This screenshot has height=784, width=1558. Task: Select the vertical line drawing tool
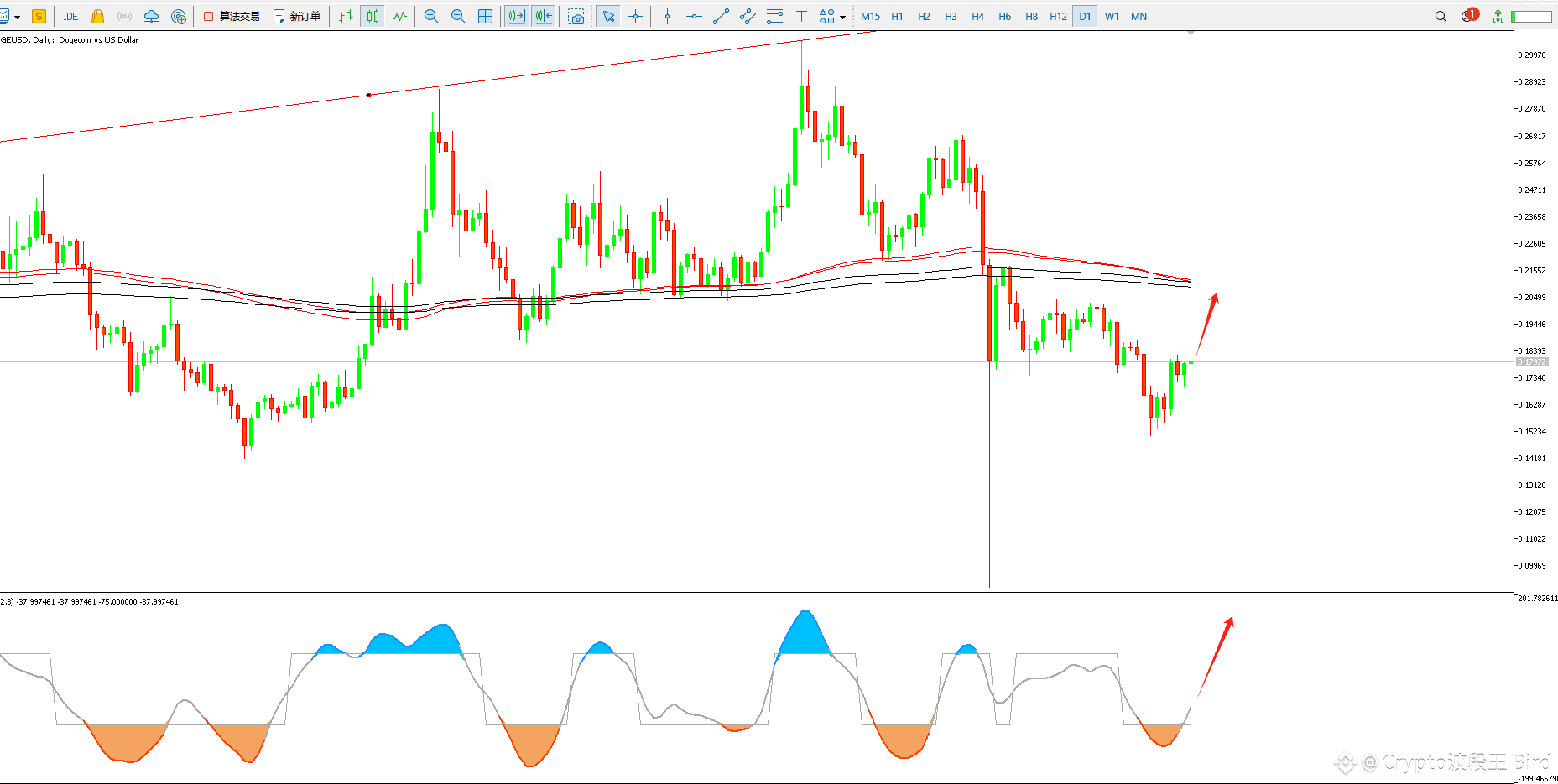click(x=667, y=16)
